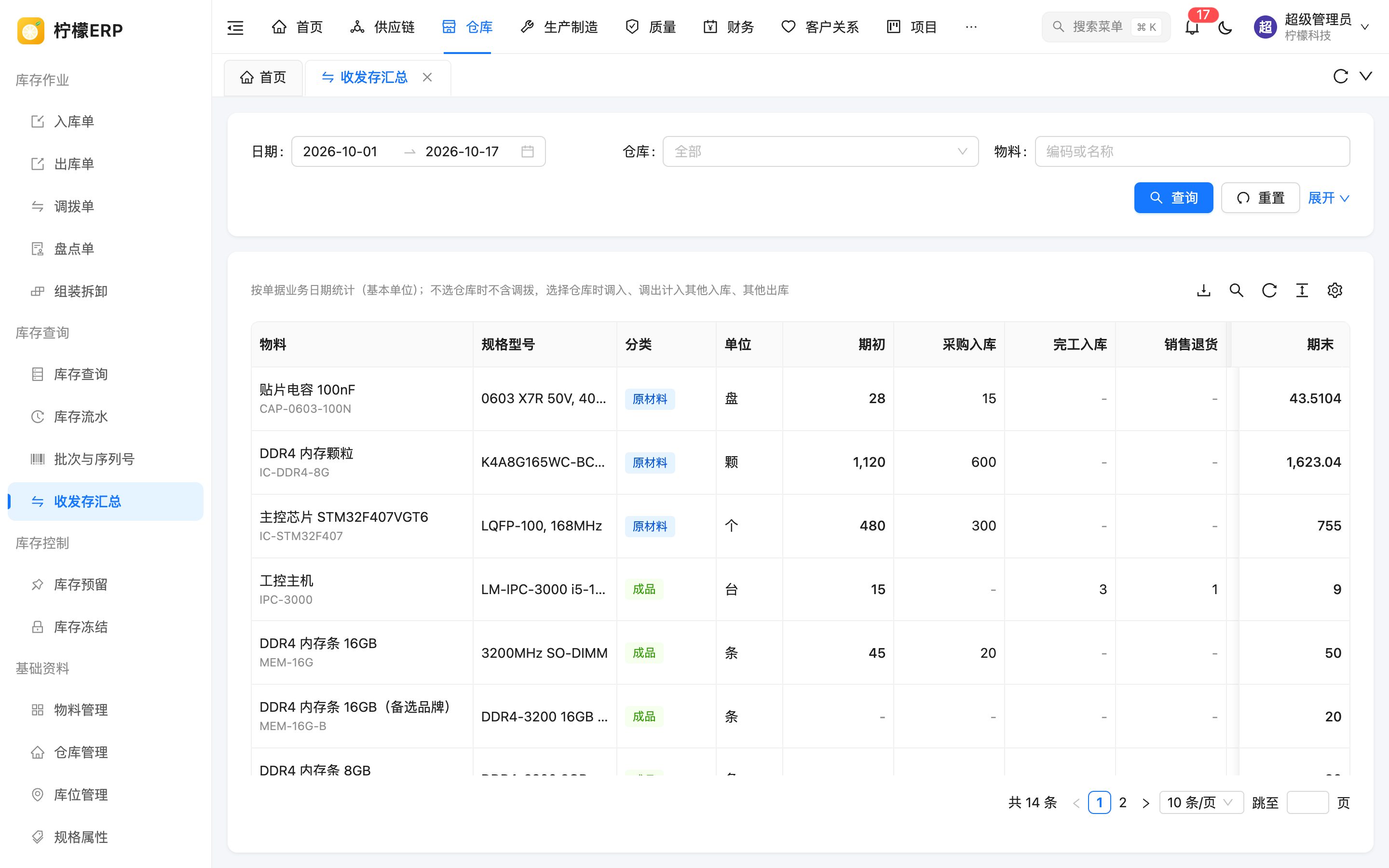Click the end date 2026-10-17 field
Screen dimensions: 1389x868
tap(462, 151)
